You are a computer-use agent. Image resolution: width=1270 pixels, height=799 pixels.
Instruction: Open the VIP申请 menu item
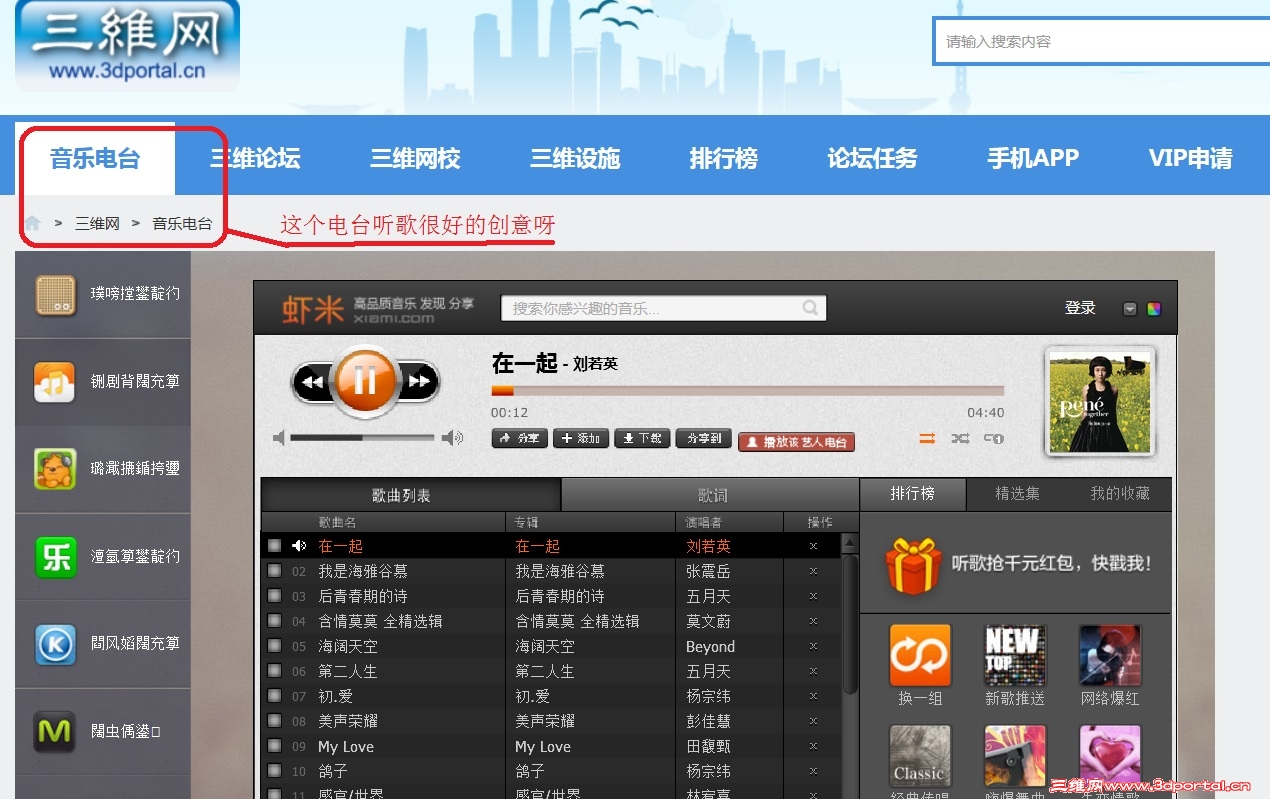coord(1190,158)
